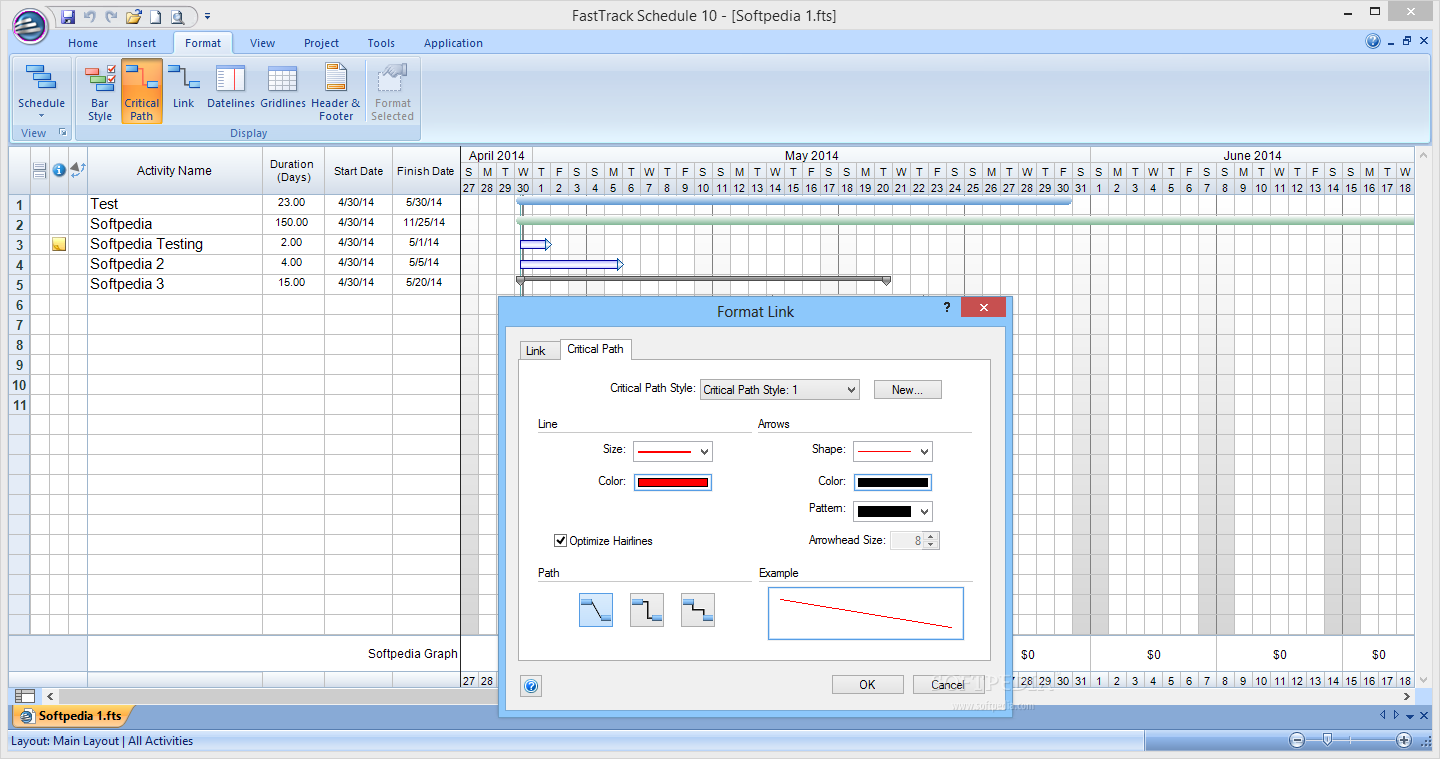Click the zoom in plus icon in status bar

(x=1404, y=741)
